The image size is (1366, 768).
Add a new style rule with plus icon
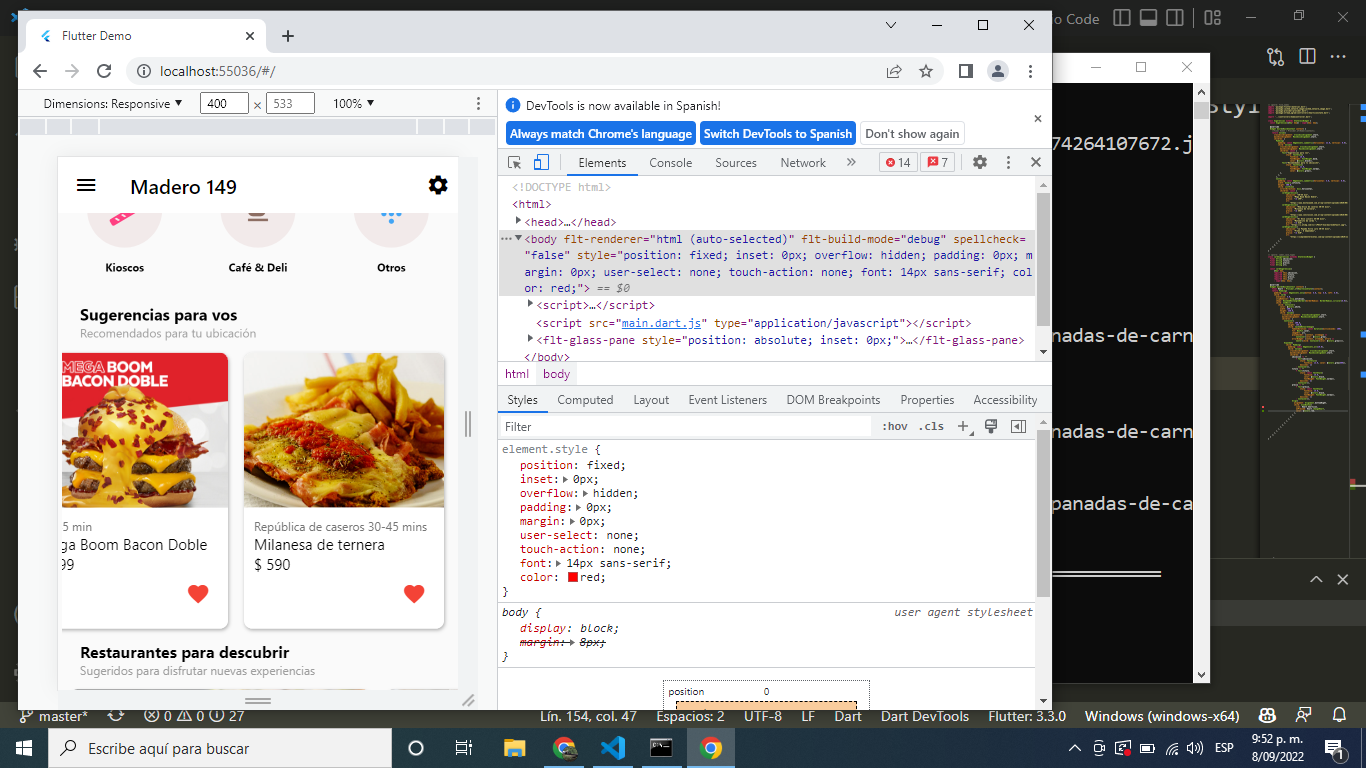tap(964, 427)
